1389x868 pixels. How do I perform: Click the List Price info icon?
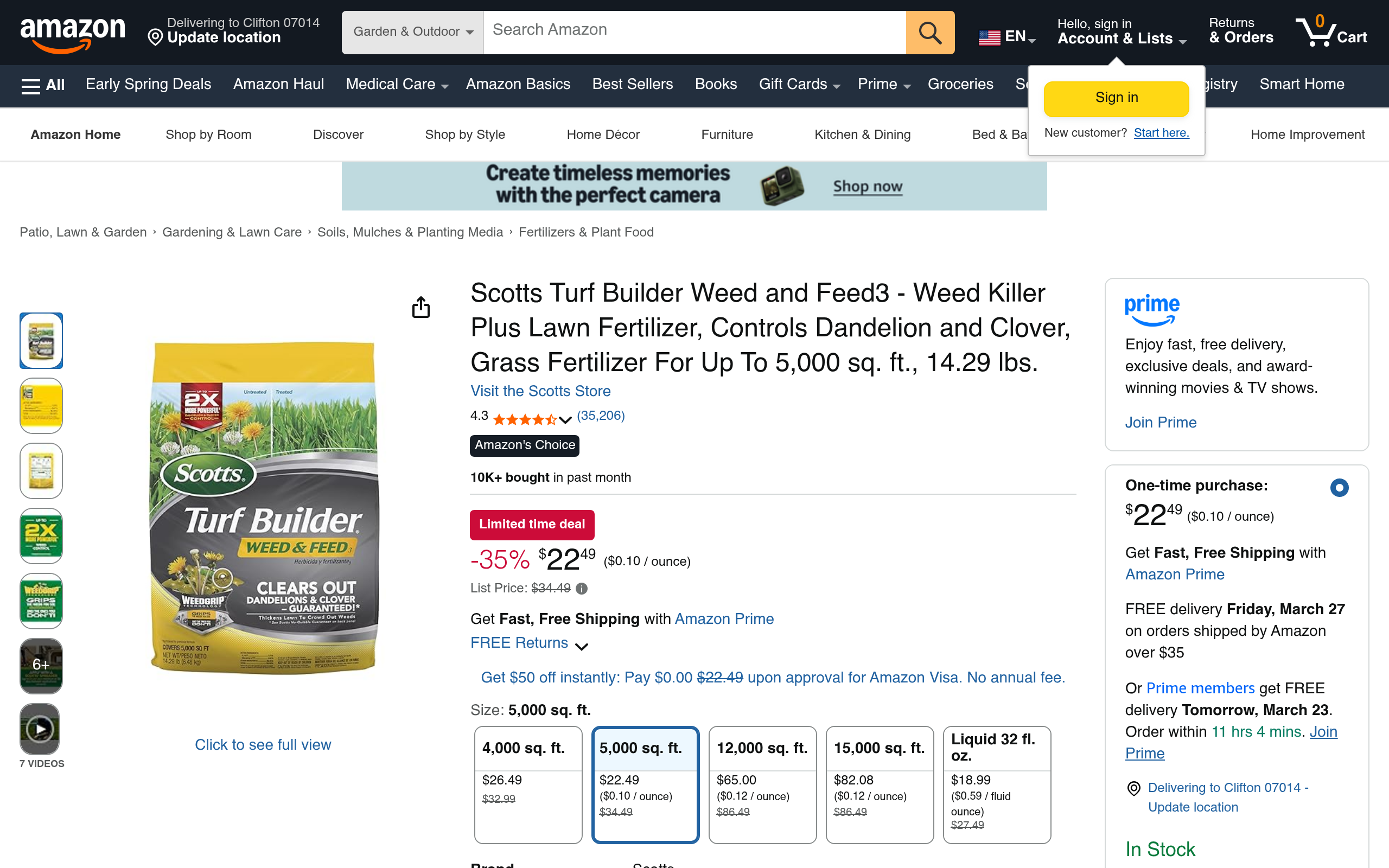(582, 589)
